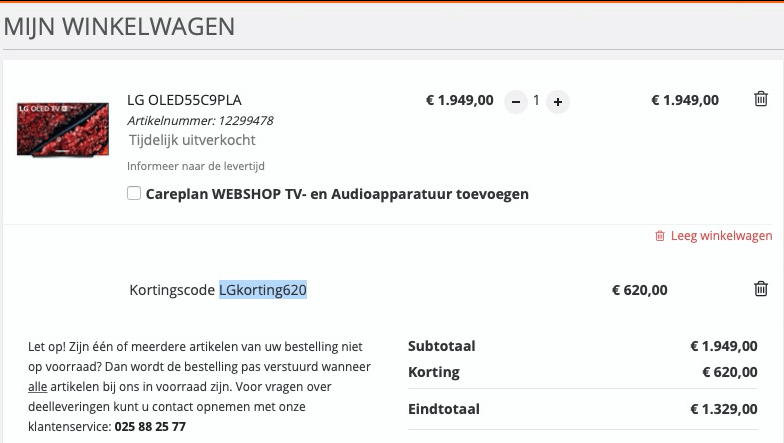
Task: Click the Careplan WEBSHOP TV- en Audioapparatuur label
Action: point(337,194)
